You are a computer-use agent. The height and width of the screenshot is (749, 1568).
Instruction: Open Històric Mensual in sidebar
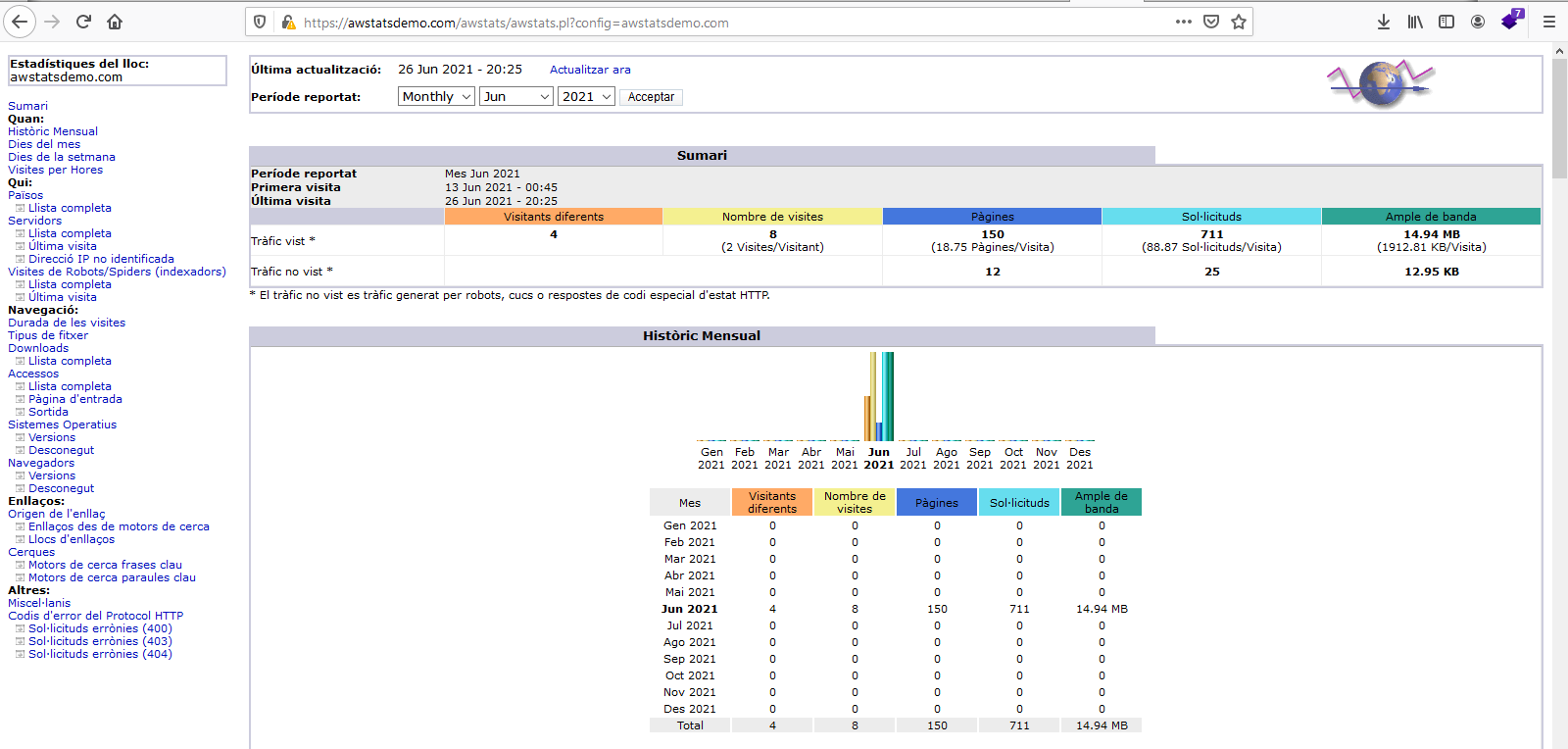point(53,131)
